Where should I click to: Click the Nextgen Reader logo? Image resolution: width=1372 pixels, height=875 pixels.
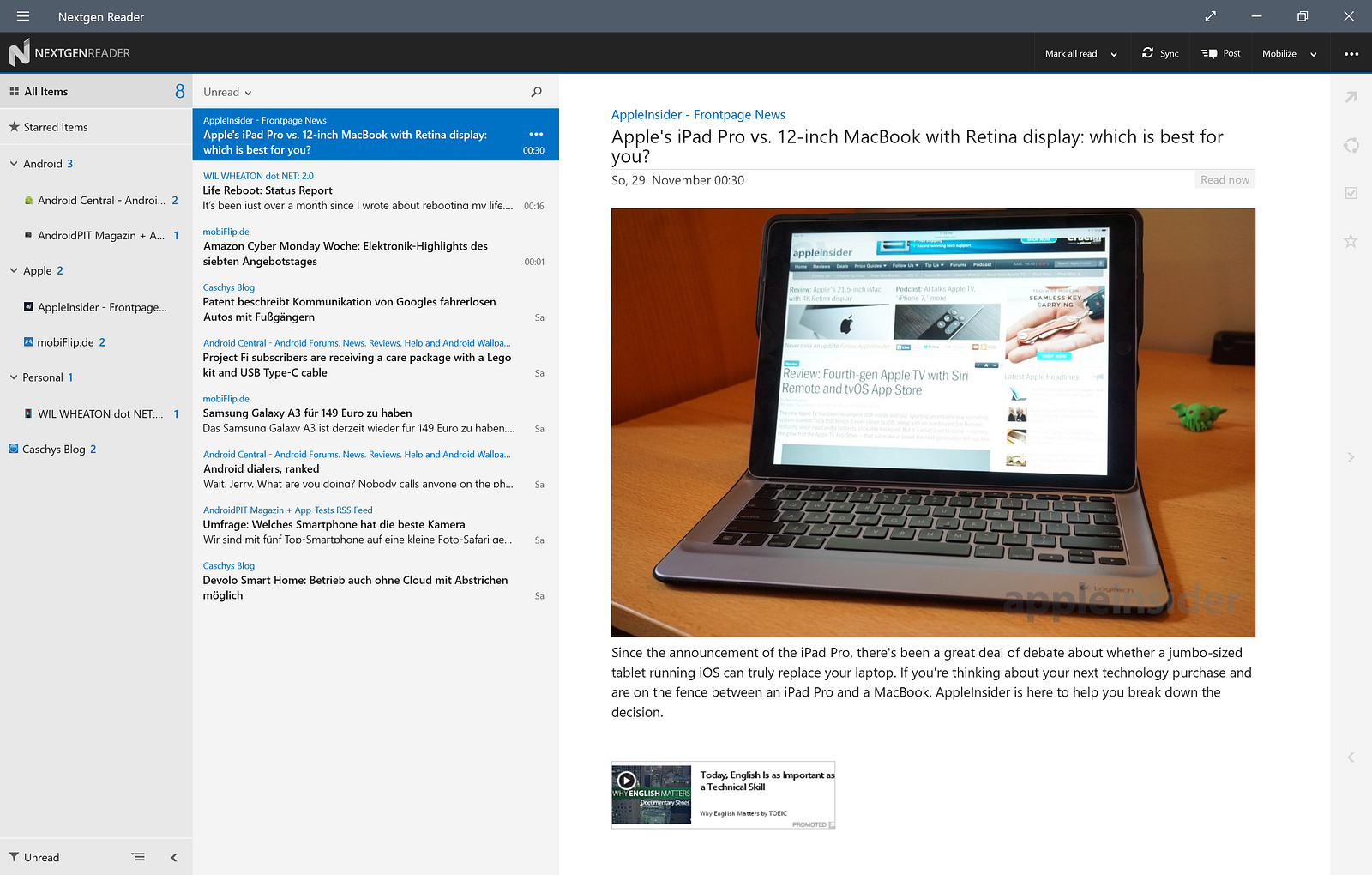coord(70,53)
